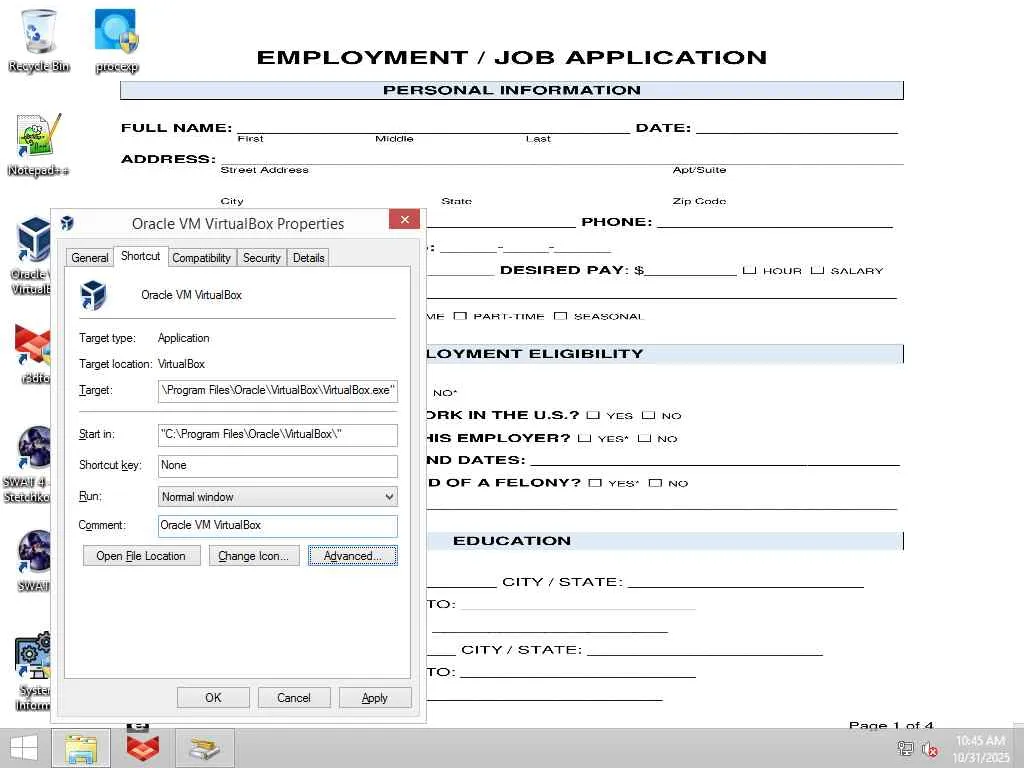Screen dimensions: 1024x768
Task: Click the Apply button
Action: click(x=375, y=697)
